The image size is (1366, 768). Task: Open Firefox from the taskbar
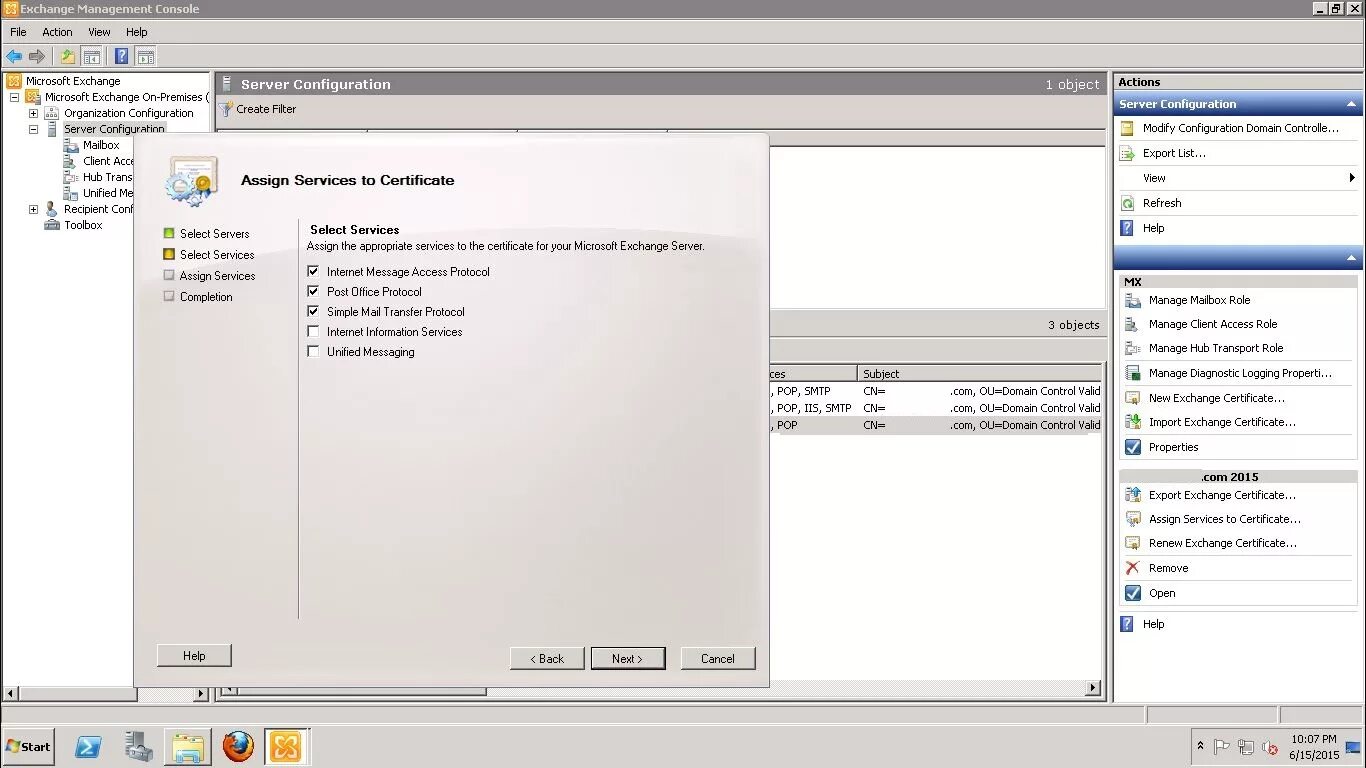(238, 746)
